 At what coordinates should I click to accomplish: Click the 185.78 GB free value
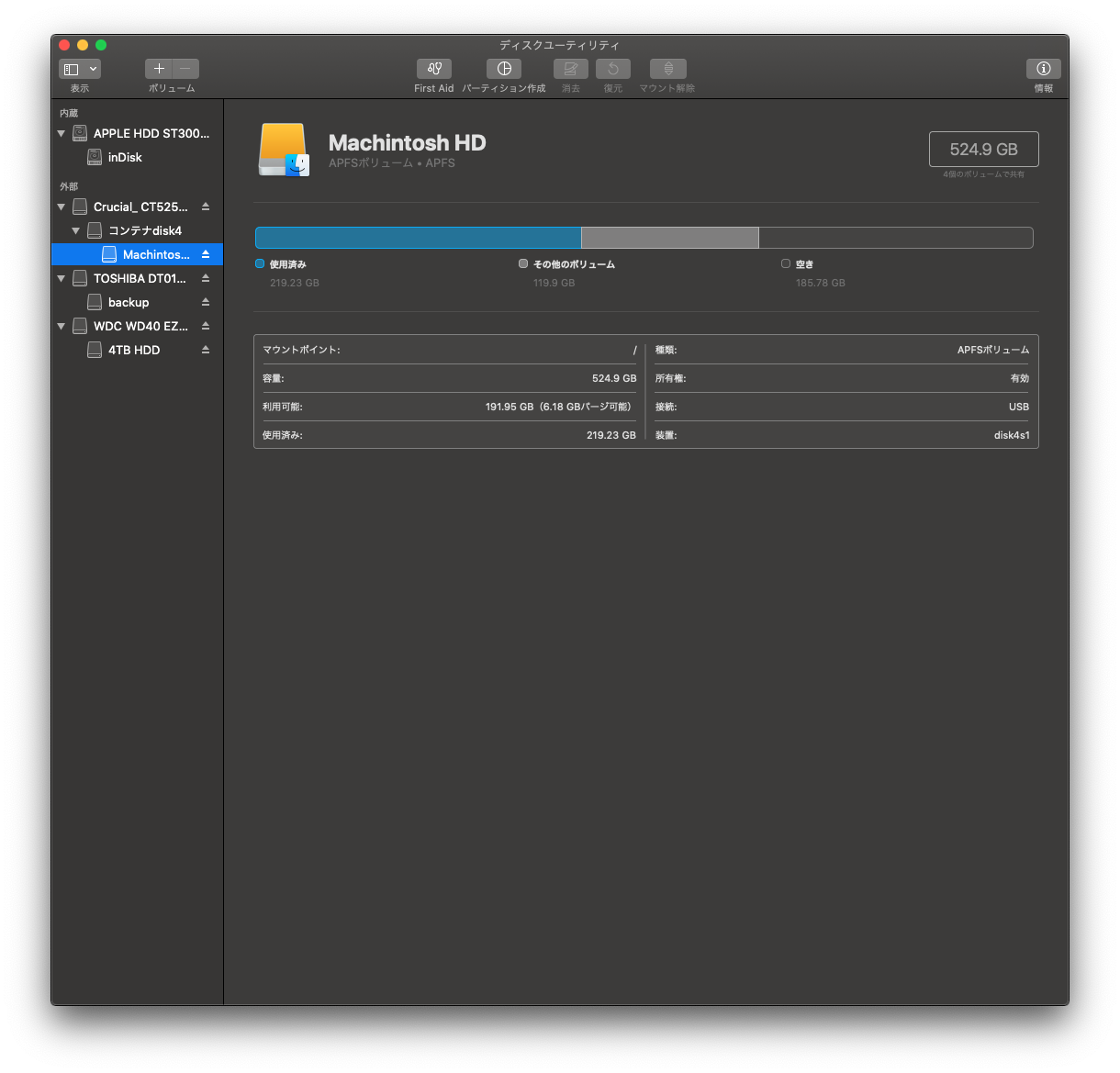click(x=821, y=283)
